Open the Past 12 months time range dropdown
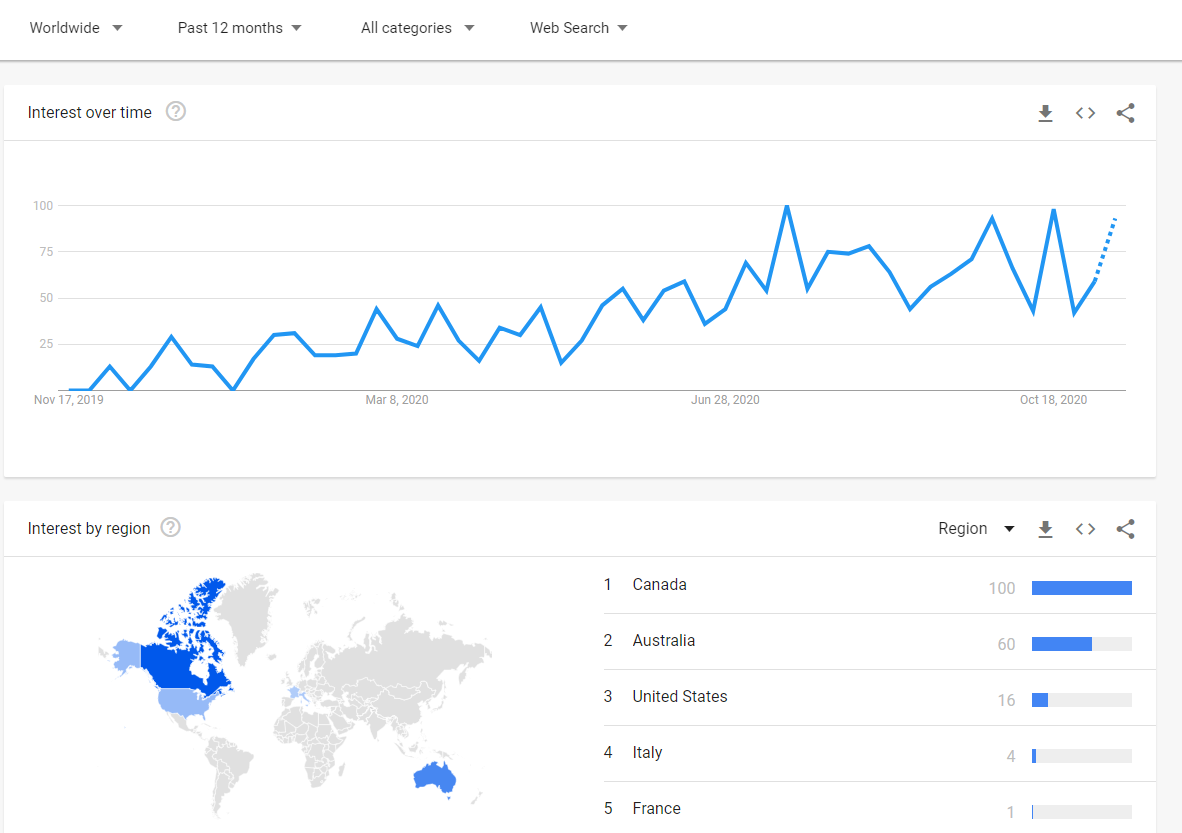Screen dimensions: 1182x833 (239, 28)
